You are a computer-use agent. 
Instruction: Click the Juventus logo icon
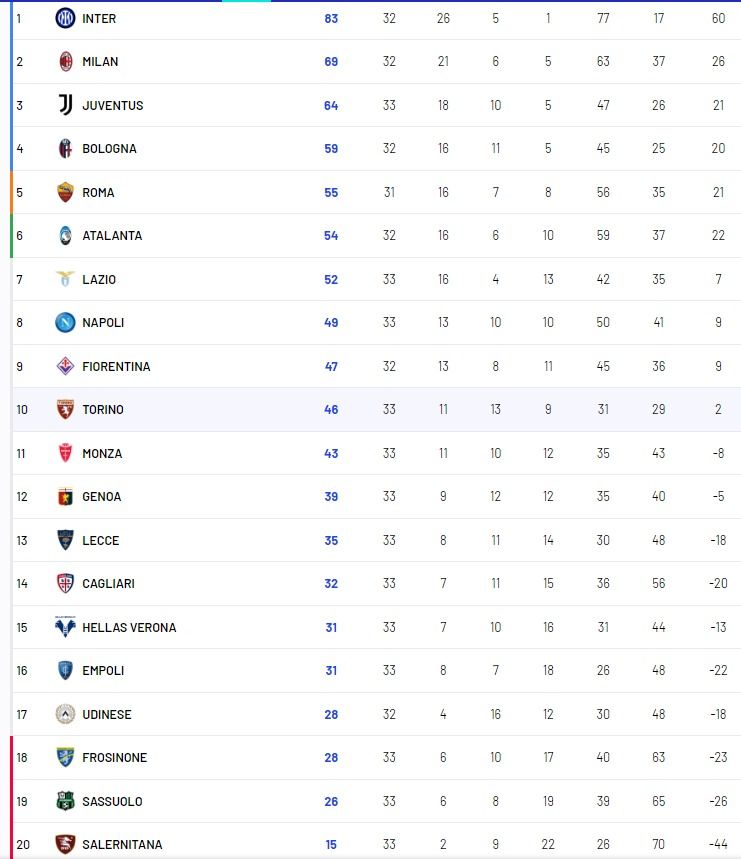[x=65, y=105]
